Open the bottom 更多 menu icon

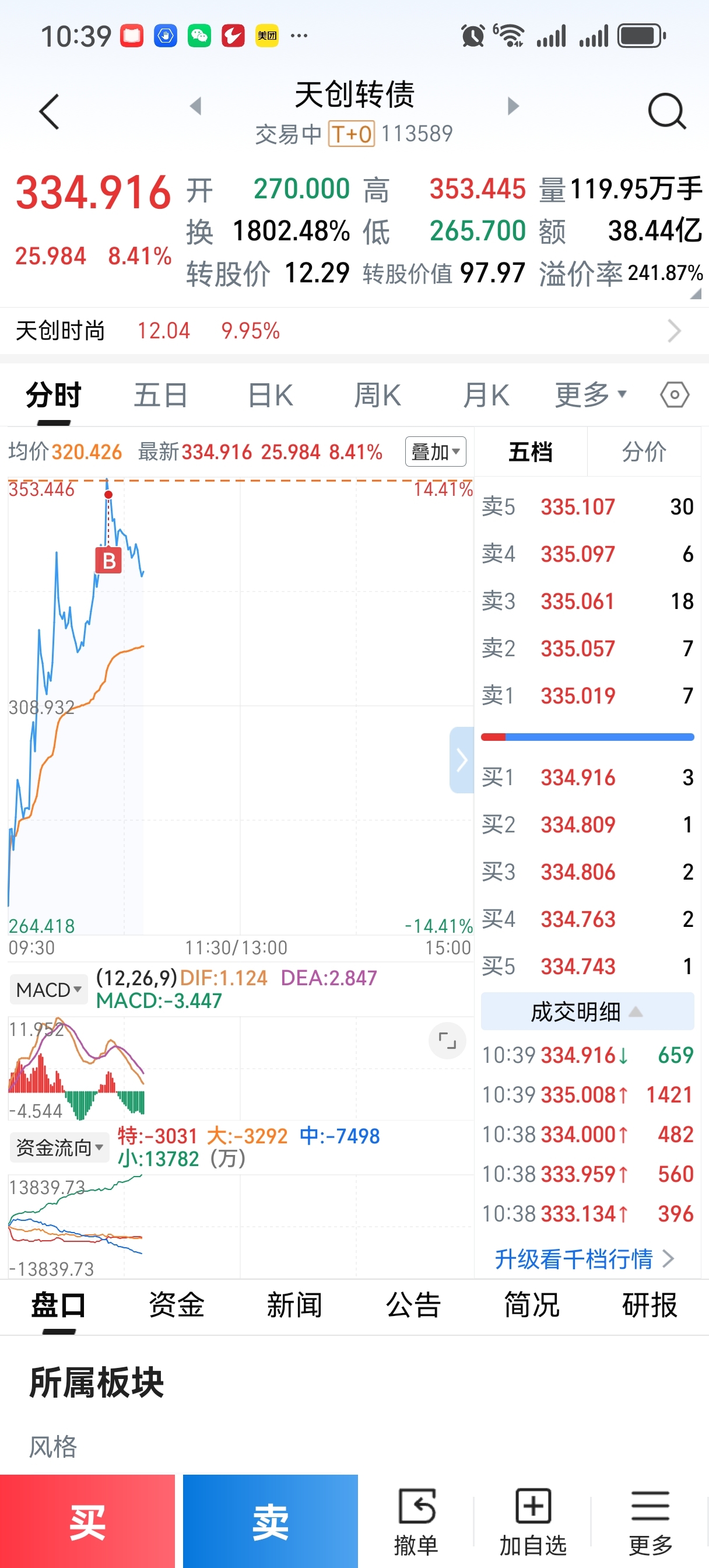[x=650, y=1521]
